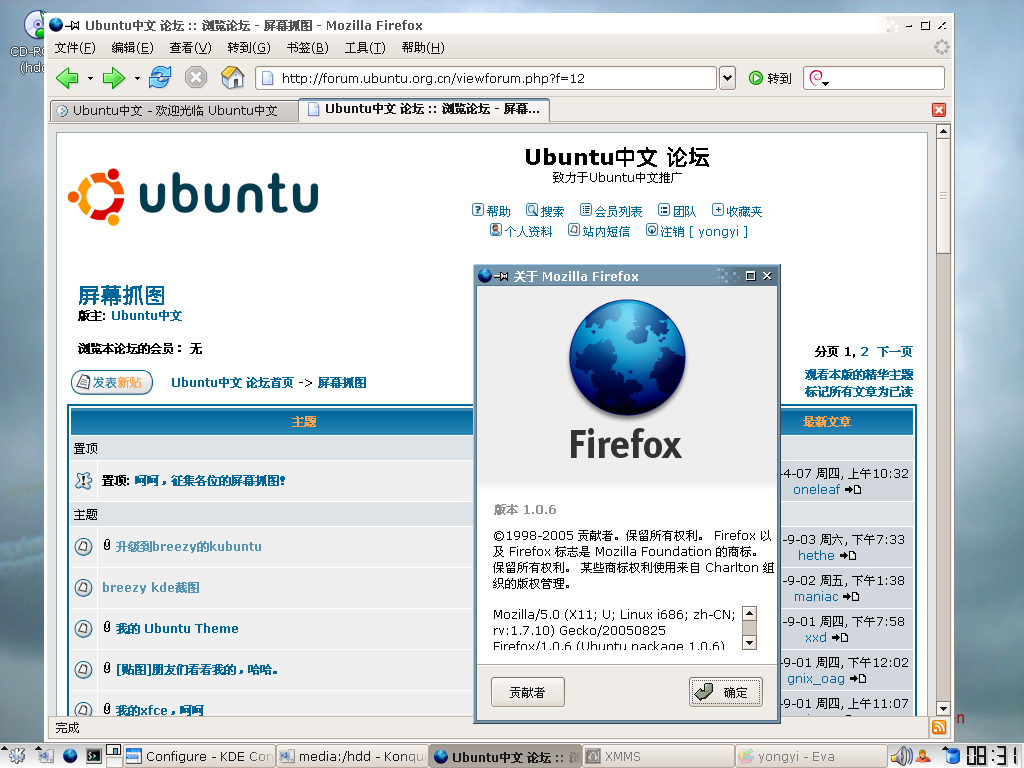Open user maniac's profile
Image resolution: width=1024 pixels, height=768 pixels.
(816, 597)
